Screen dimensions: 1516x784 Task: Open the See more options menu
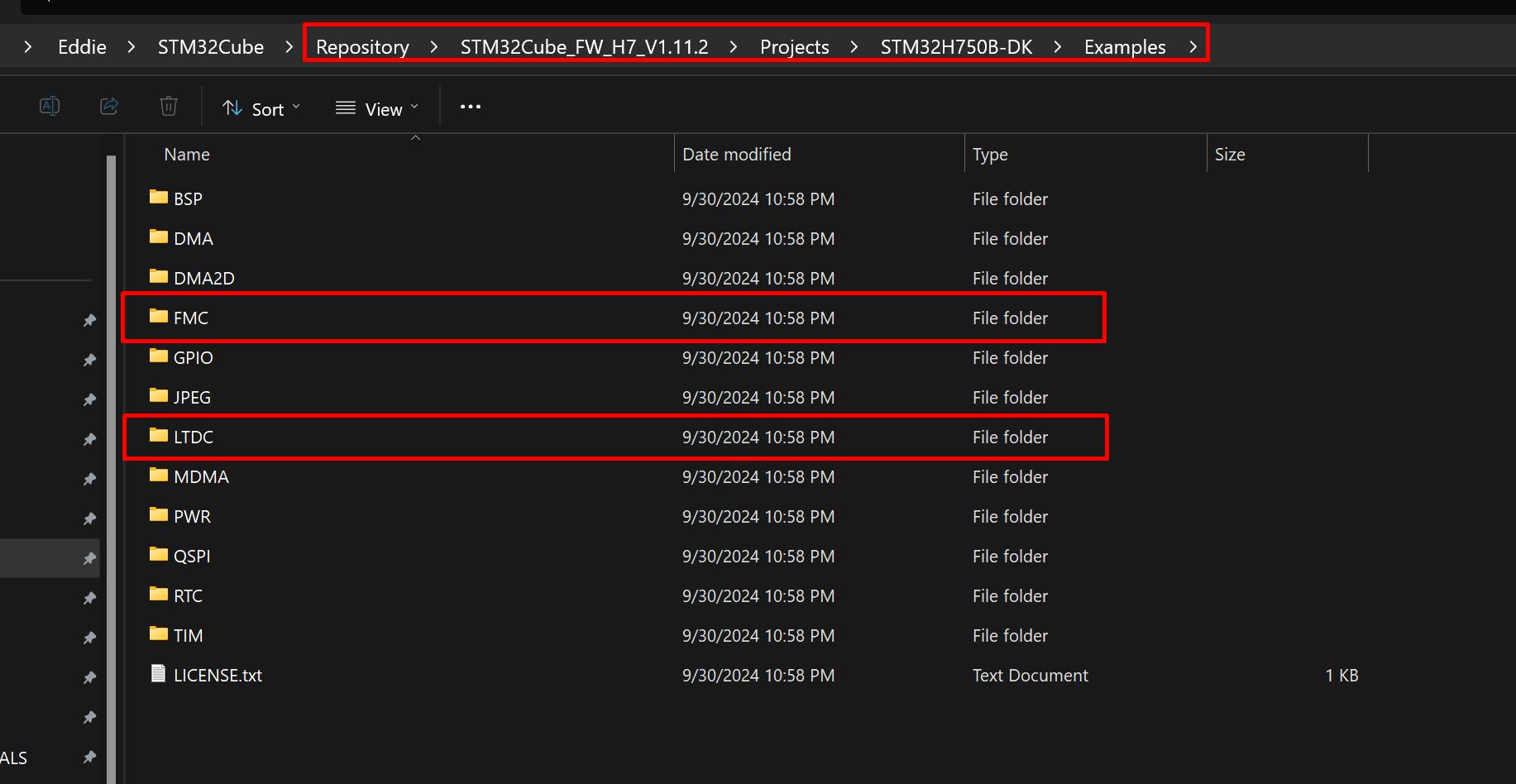pyautogui.click(x=471, y=107)
